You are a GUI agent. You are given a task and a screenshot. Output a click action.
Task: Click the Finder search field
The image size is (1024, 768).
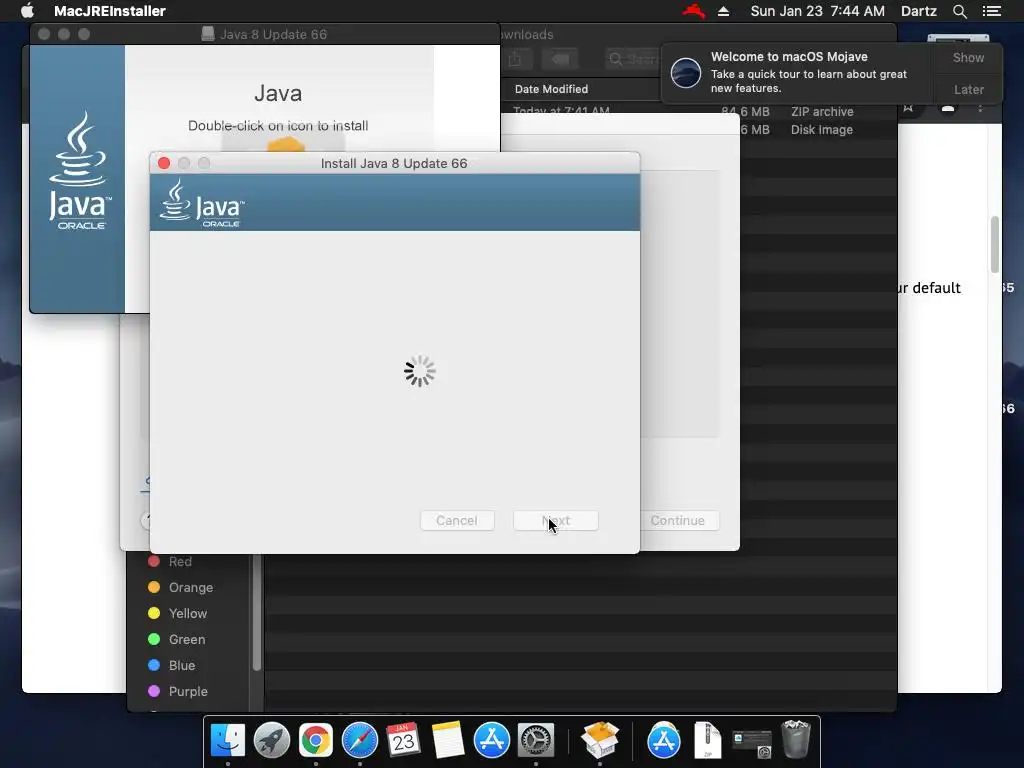633,59
